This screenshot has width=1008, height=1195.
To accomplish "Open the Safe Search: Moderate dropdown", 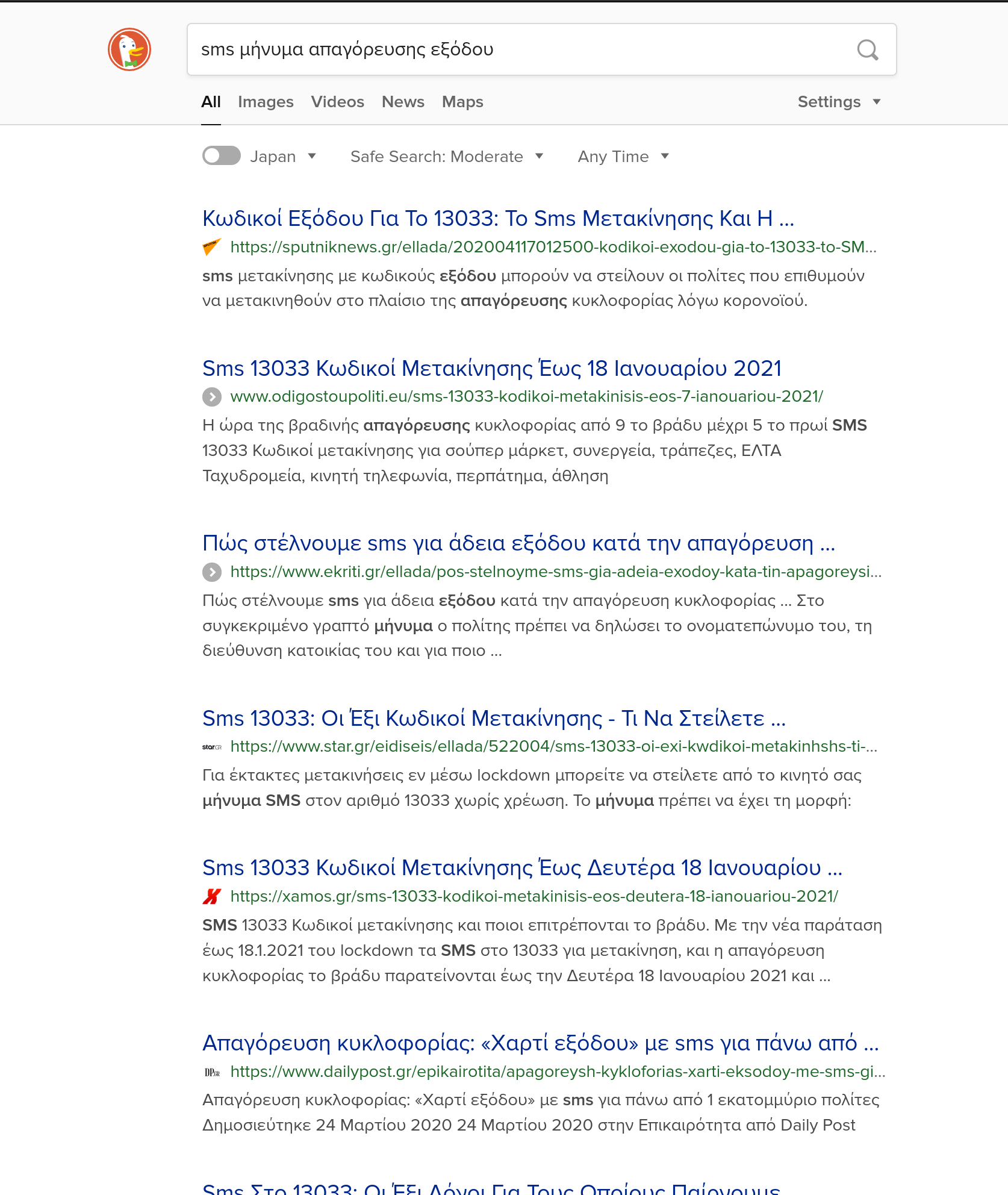I will pyautogui.click(x=447, y=157).
